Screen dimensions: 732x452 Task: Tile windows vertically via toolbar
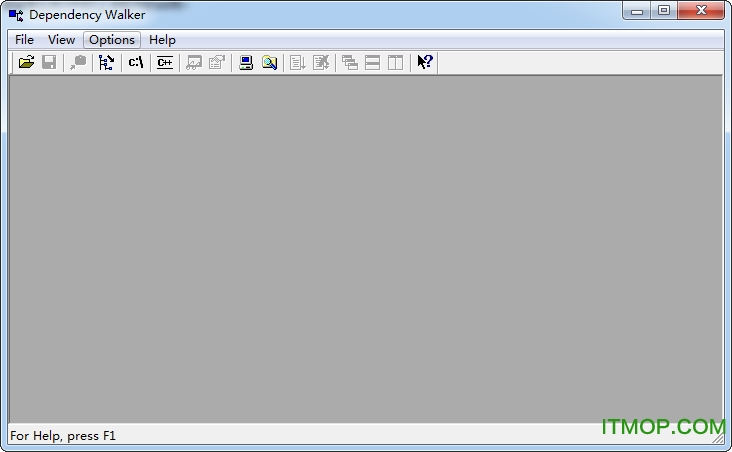click(395, 62)
